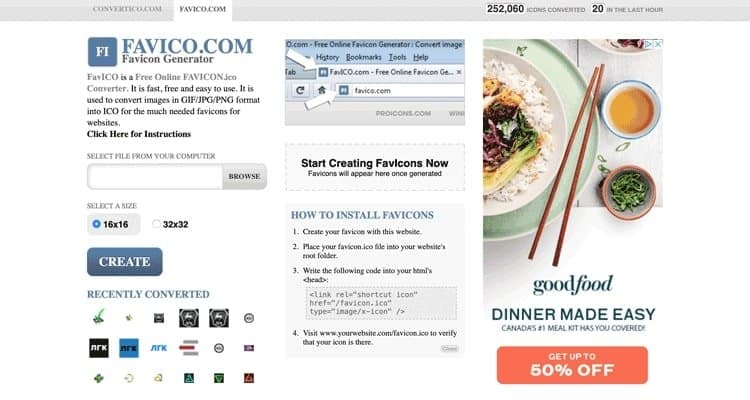This screenshot has width=750, height=400.
Task: Select the black ЛГК recently converted icon
Action: tap(99, 348)
